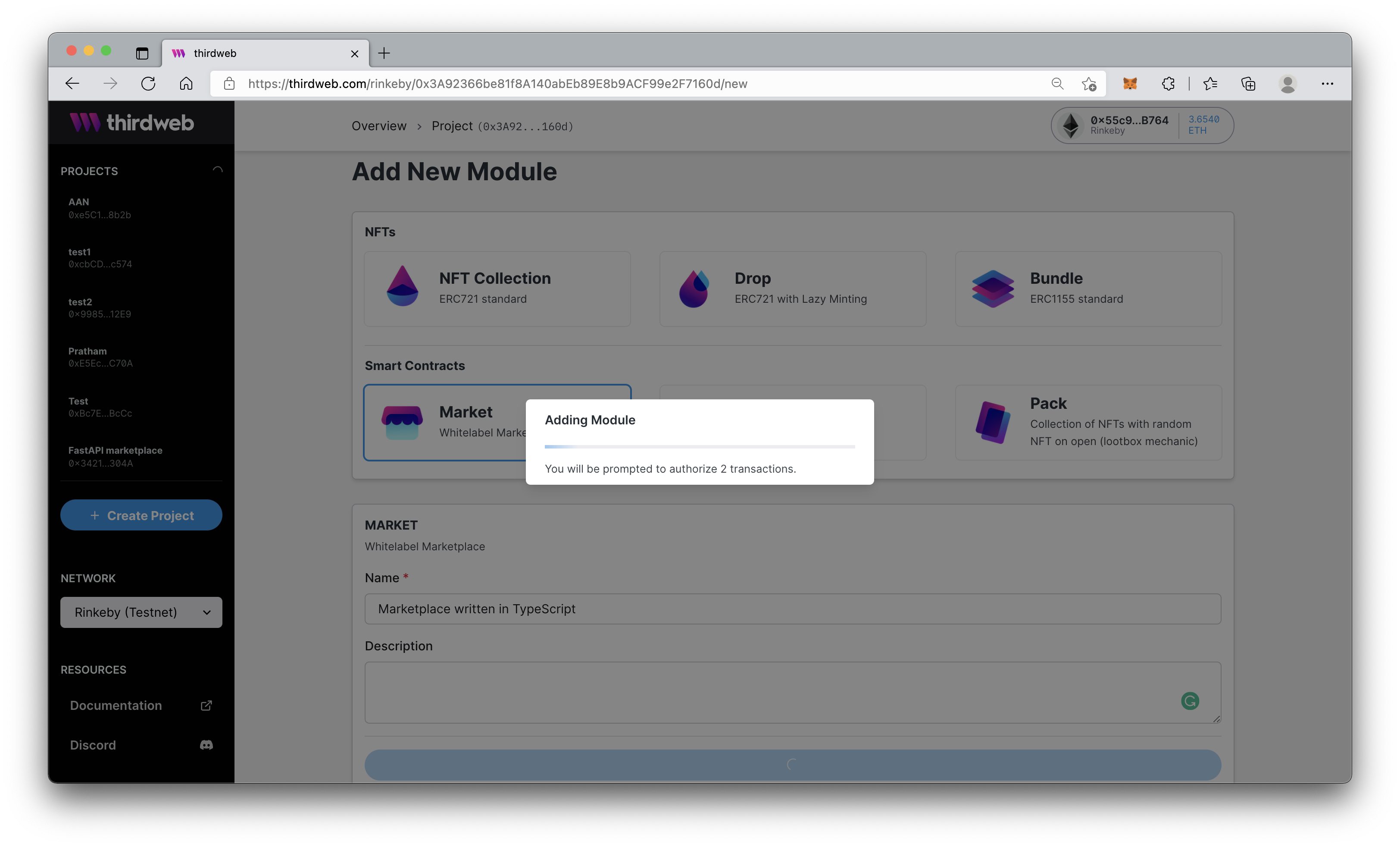Click the Drop module droplet icon
This screenshot has width=1400, height=847.
[694, 289]
